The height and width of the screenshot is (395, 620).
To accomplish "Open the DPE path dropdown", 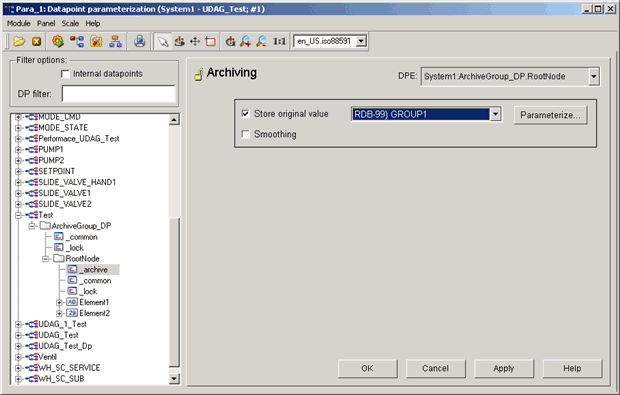I will (594, 77).
